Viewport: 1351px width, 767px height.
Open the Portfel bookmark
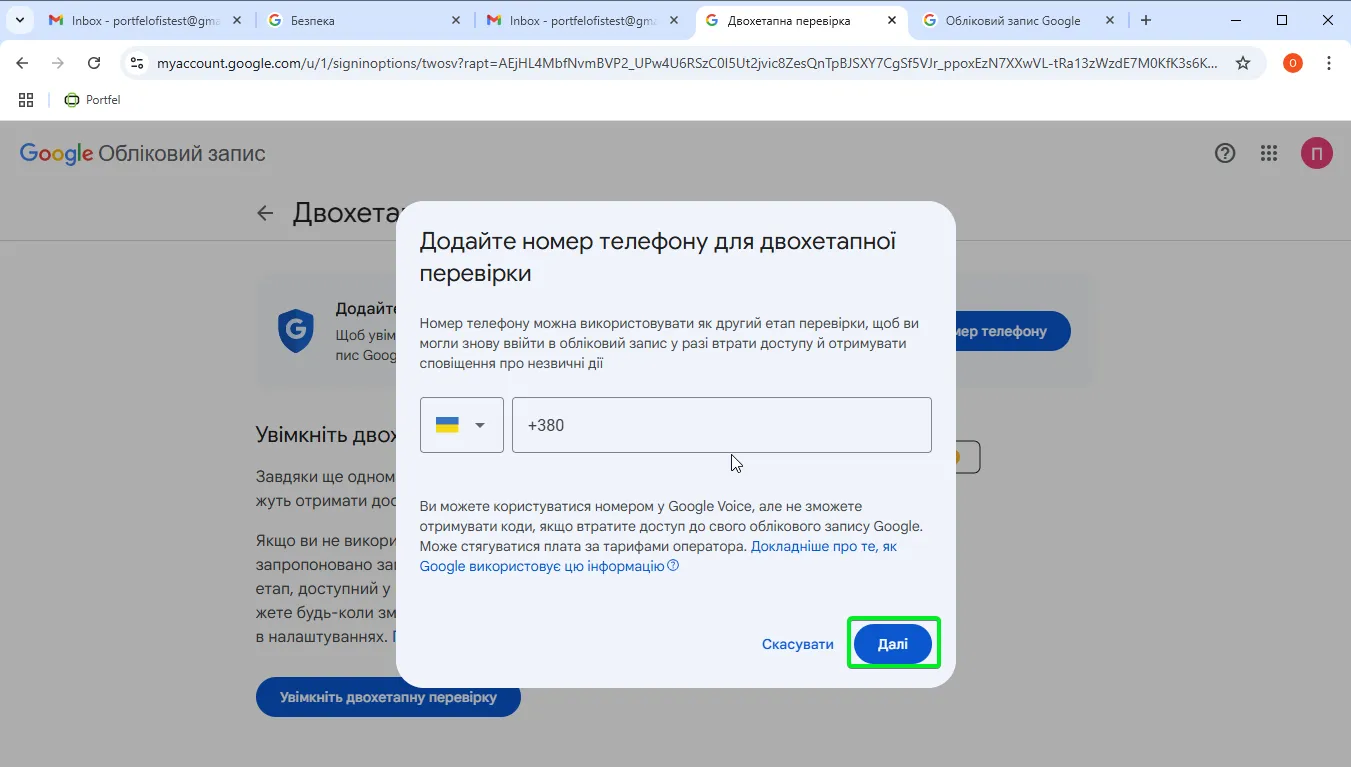[92, 100]
